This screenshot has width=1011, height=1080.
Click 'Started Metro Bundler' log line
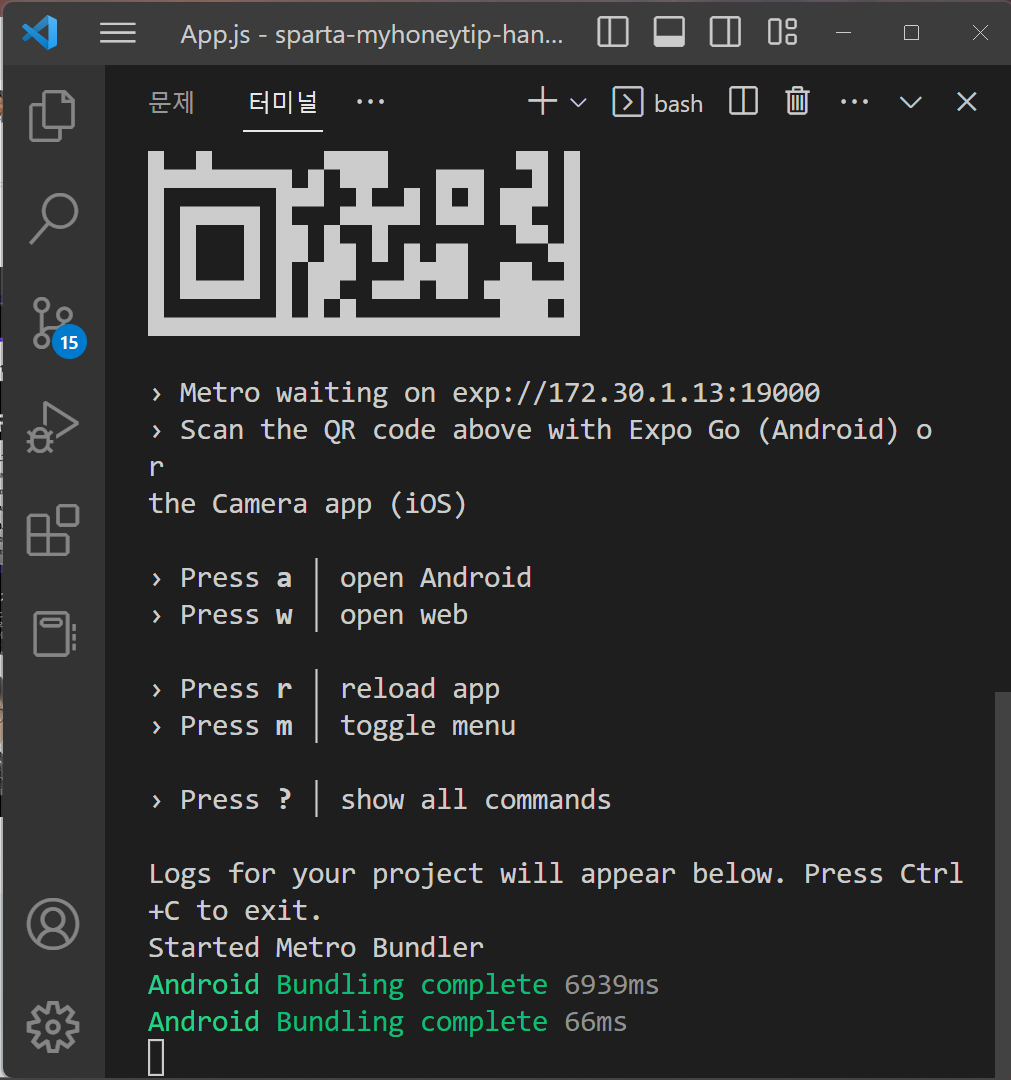(316, 948)
